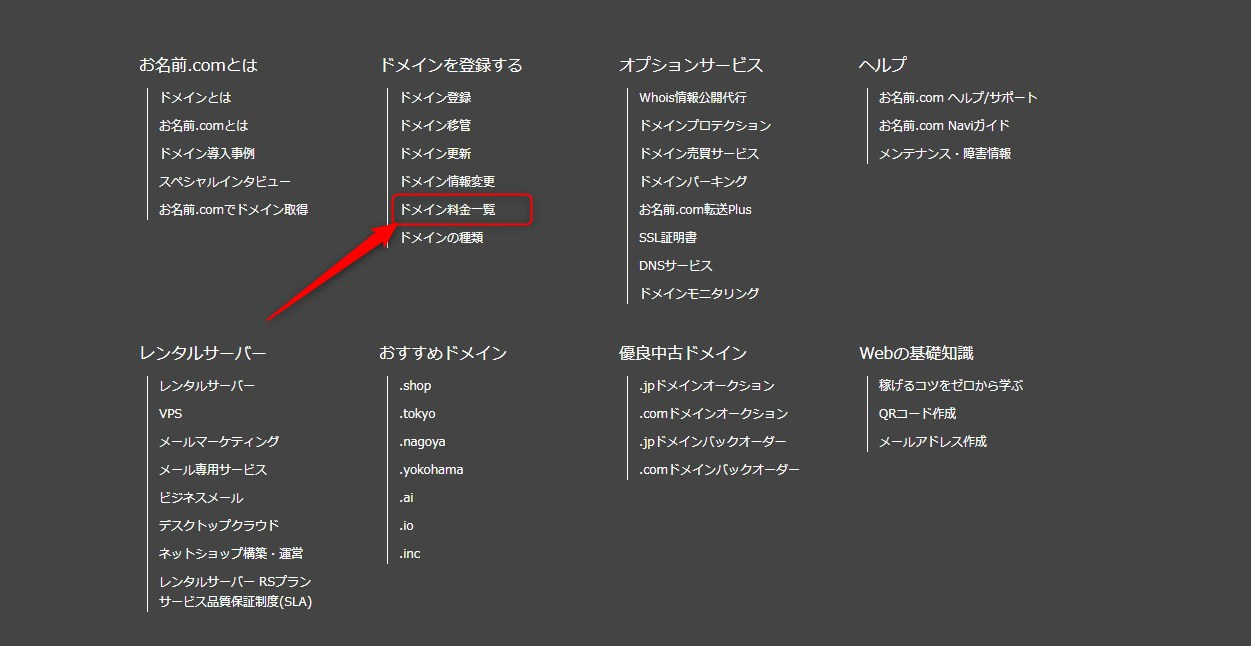Click お名前.comとは link in first column
Screen dimensions: 1251x646
(203, 126)
